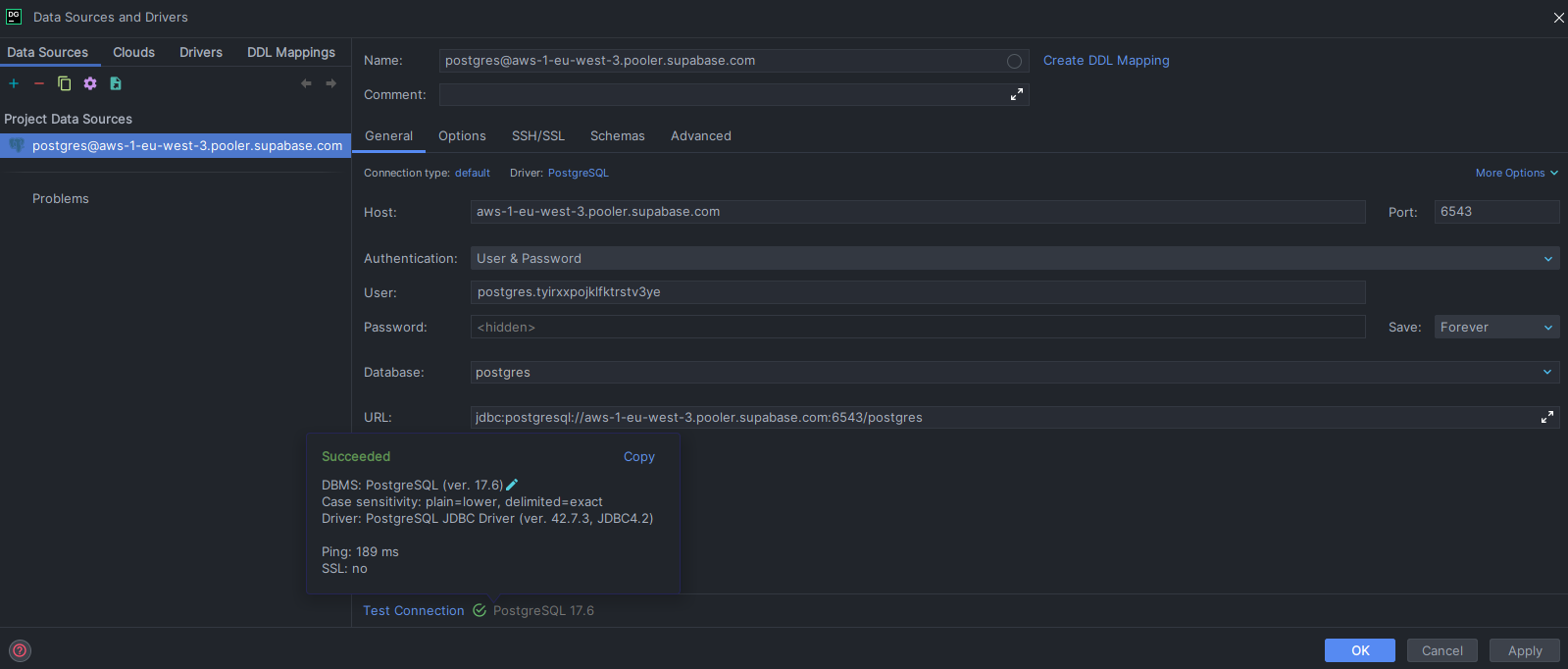Select postgres@aws-1-eu-west-3 data source in list
Viewport: 1568px width, 669px height.
(176, 145)
